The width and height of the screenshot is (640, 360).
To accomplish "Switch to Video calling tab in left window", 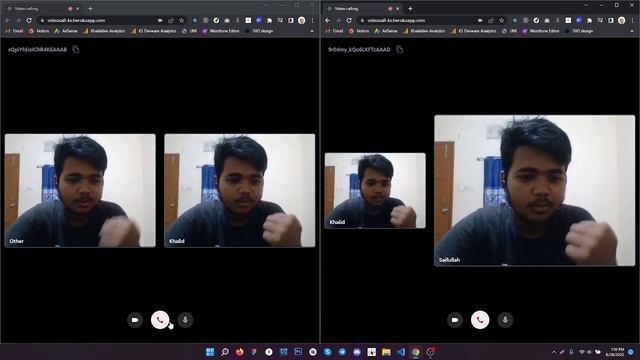I will click(x=43, y=9).
